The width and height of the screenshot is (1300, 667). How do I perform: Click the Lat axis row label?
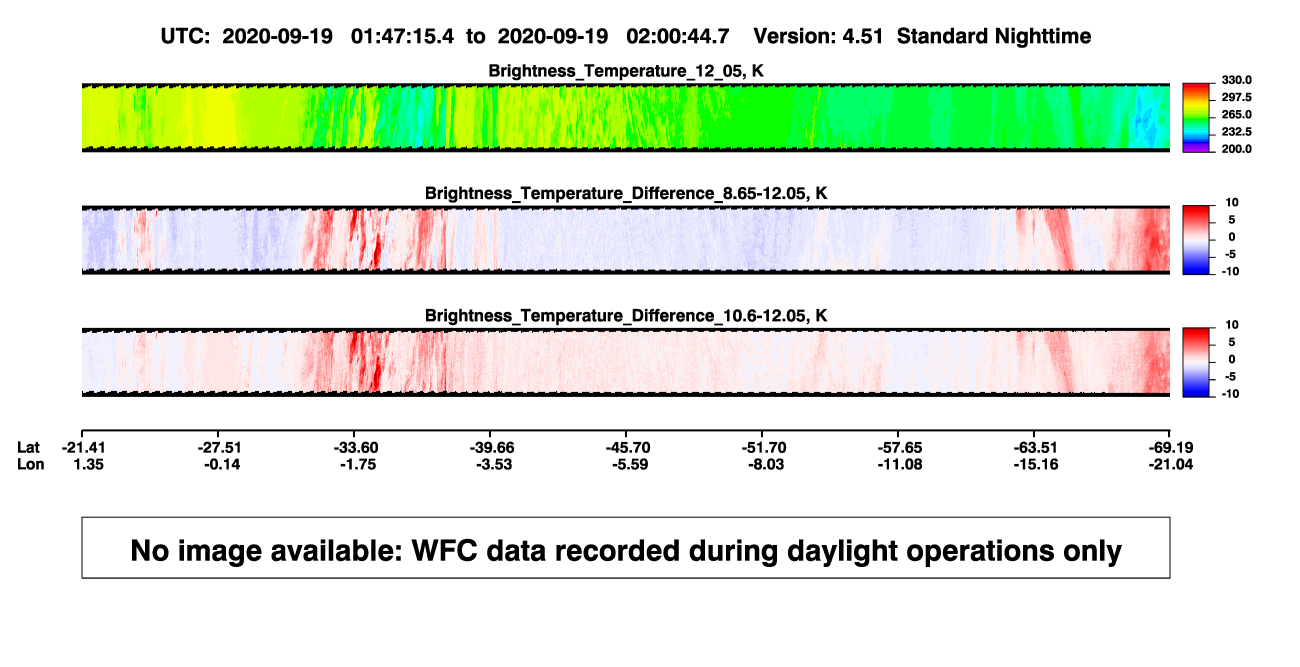[29, 447]
